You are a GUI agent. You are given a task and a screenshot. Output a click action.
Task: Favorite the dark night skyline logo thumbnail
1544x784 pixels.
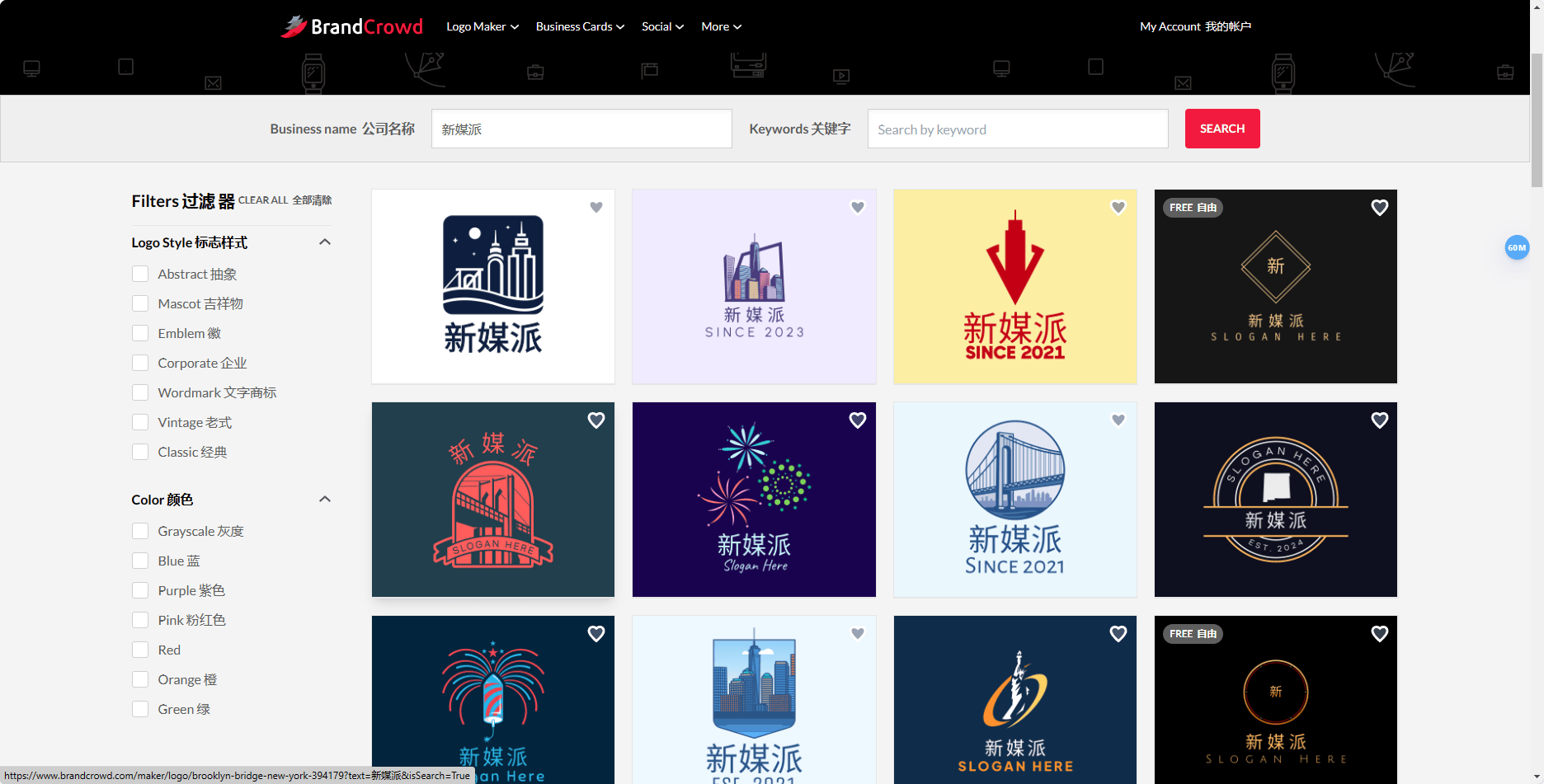pyautogui.click(x=596, y=207)
